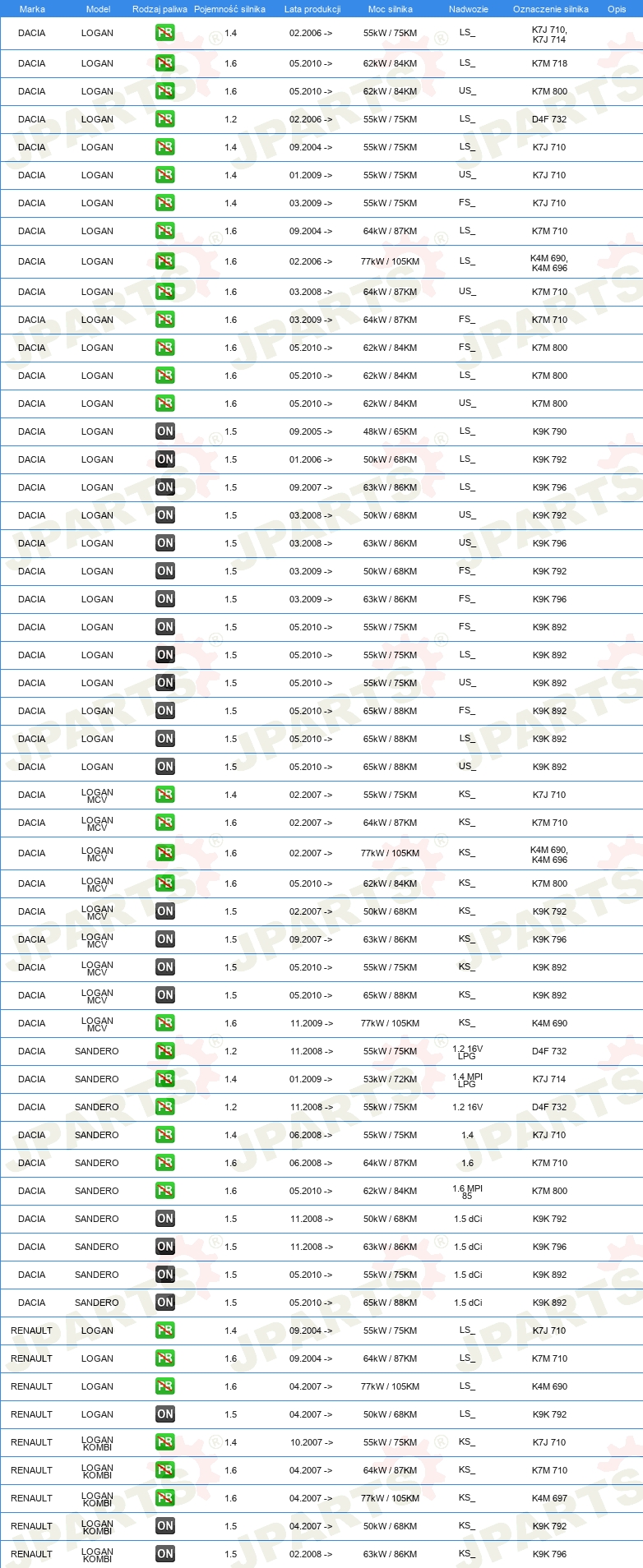
Task: Select diesel icon in Dacia Logan MCV K9K 796 row
Action: (165, 939)
